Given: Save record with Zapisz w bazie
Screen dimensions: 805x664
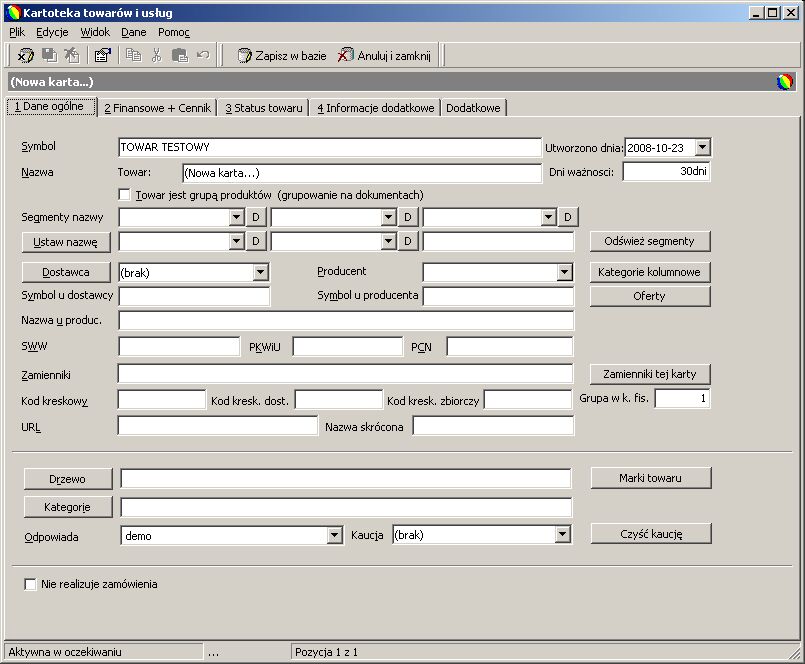Looking at the screenshot, I should [282, 55].
